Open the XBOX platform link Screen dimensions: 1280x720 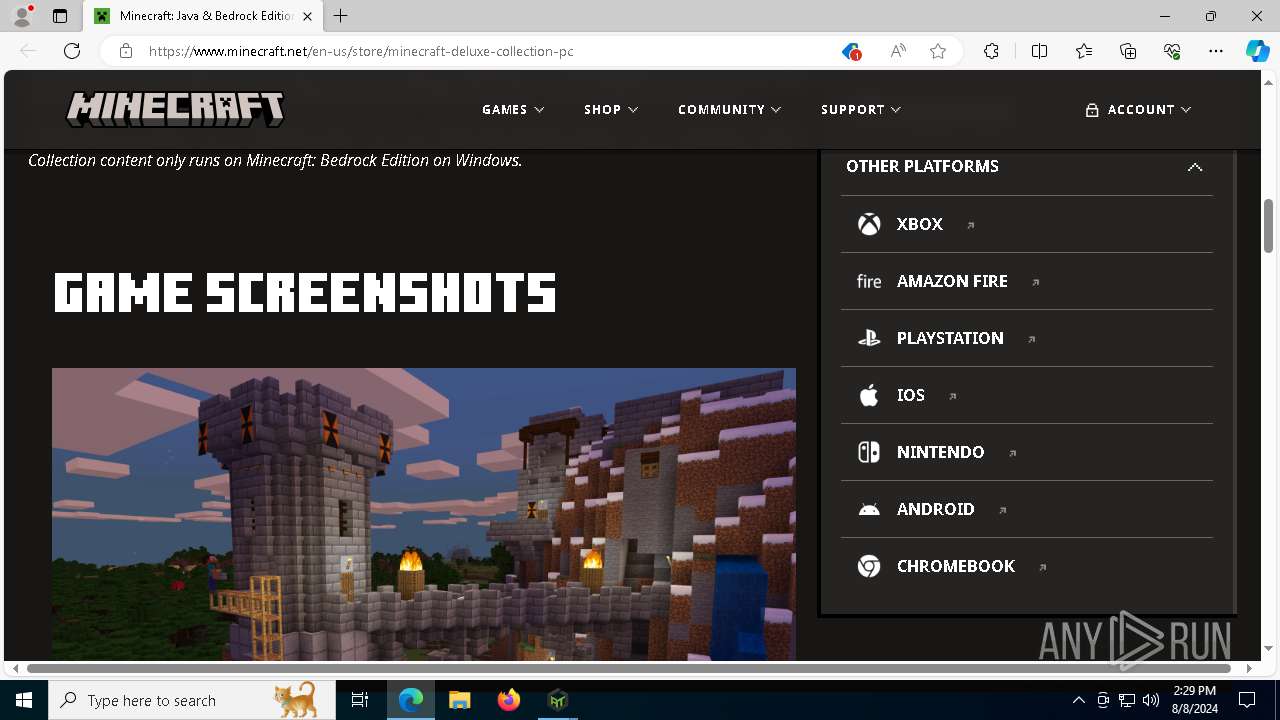click(920, 224)
